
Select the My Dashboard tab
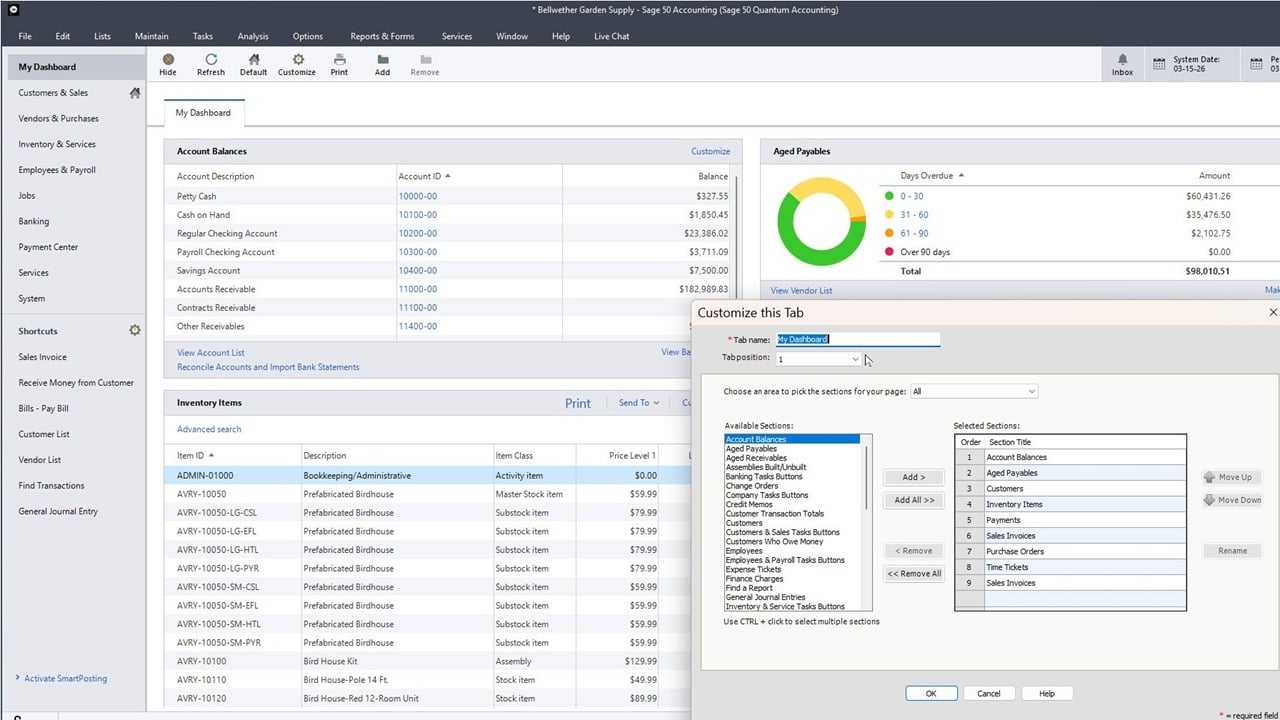pyautogui.click(x=203, y=113)
